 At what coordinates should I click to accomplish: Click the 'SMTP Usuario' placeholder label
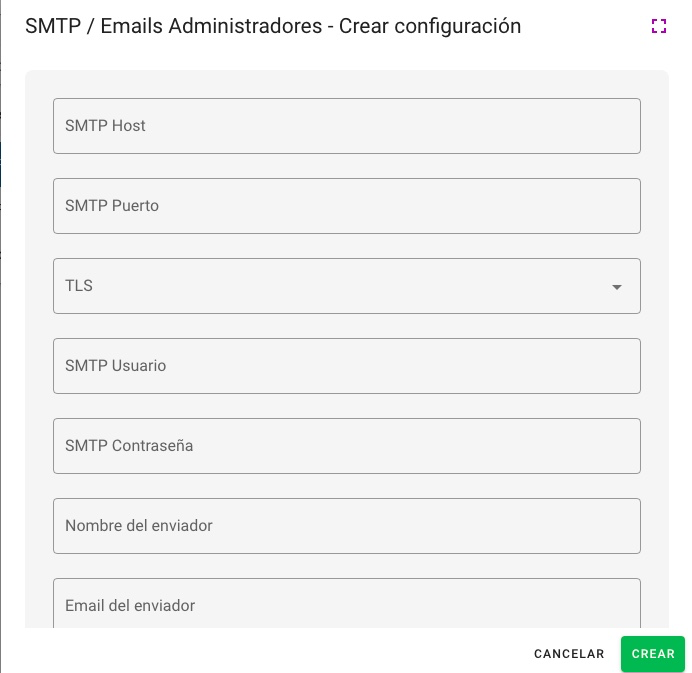coord(116,366)
